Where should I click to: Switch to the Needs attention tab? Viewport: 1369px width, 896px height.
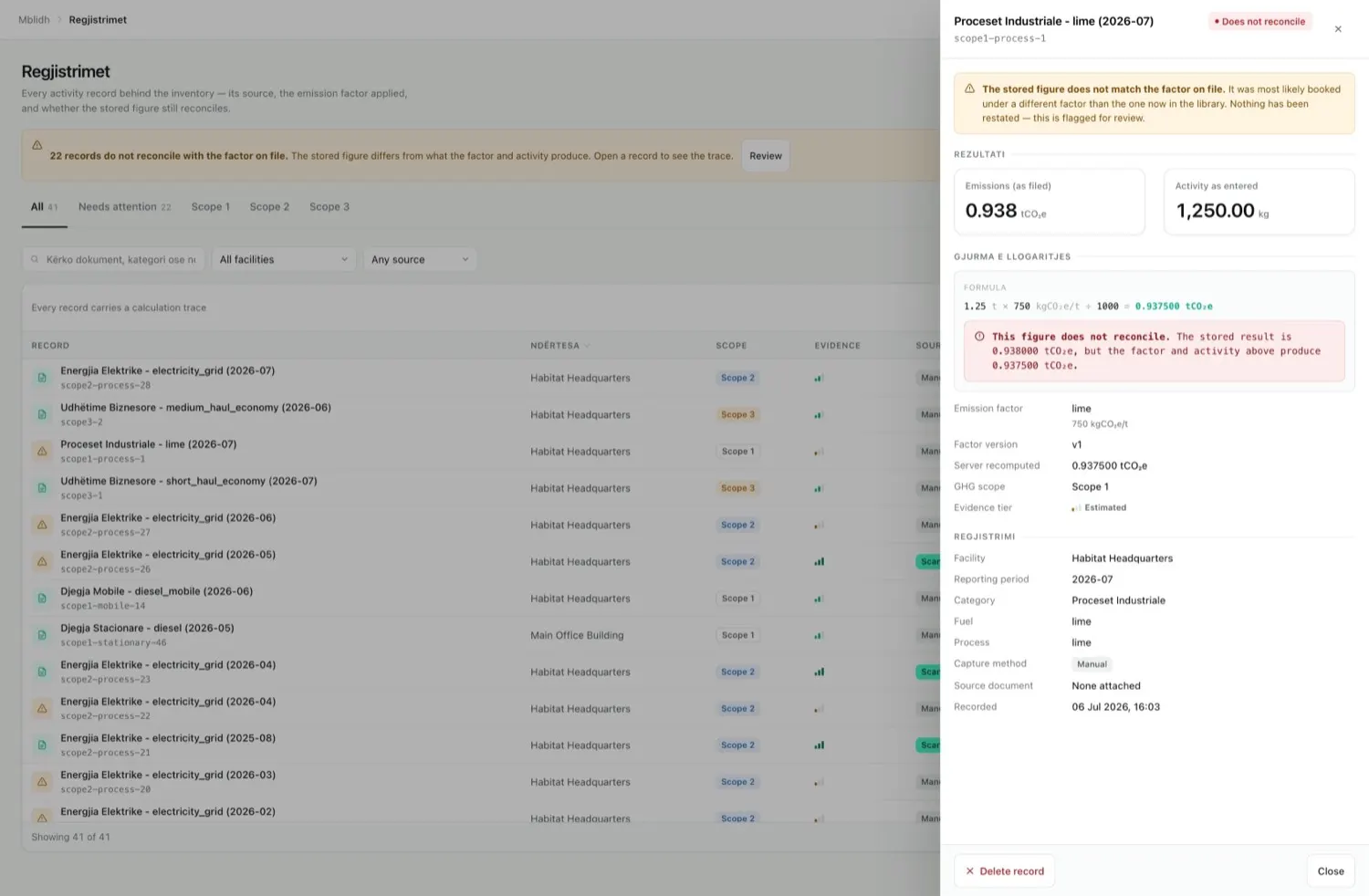pos(125,207)
